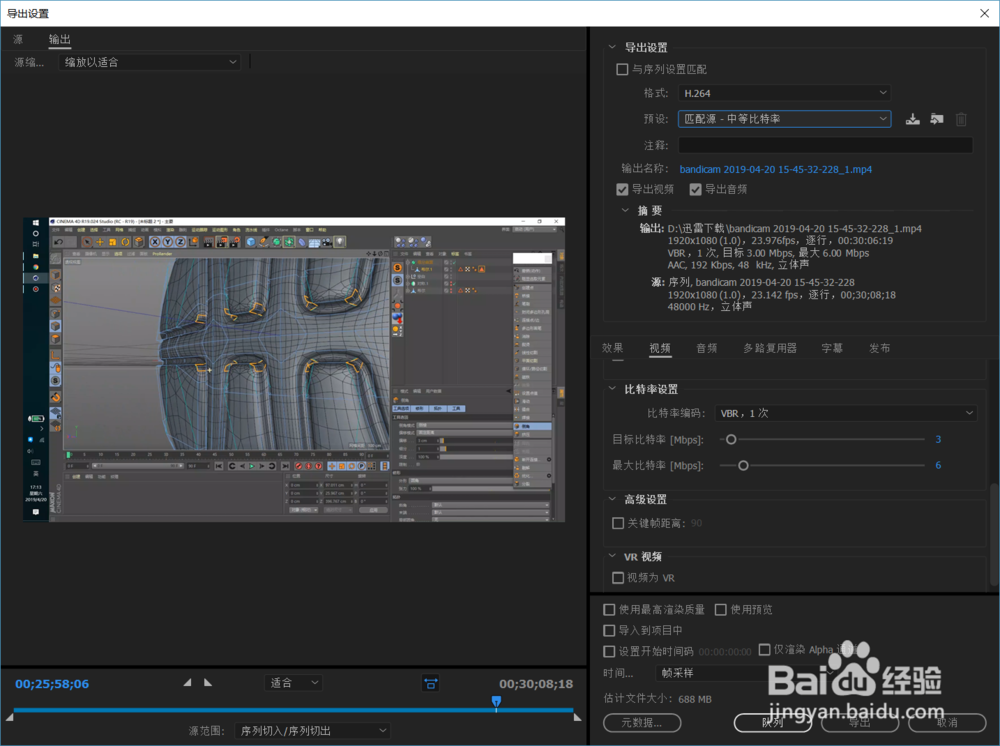Click the video preview thumbnail

tap(294, 370)
